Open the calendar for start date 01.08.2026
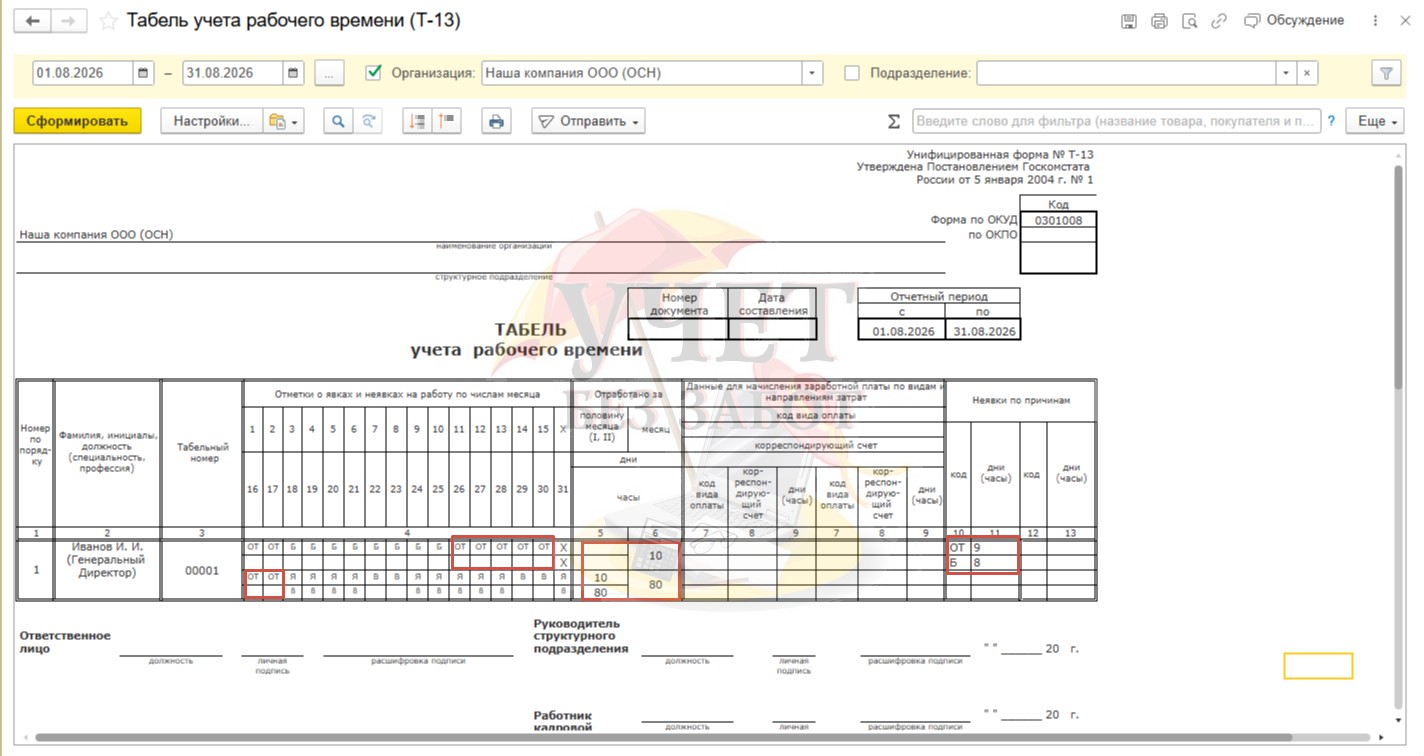The height and width of the screenshot is (756, 1424). 144,73
